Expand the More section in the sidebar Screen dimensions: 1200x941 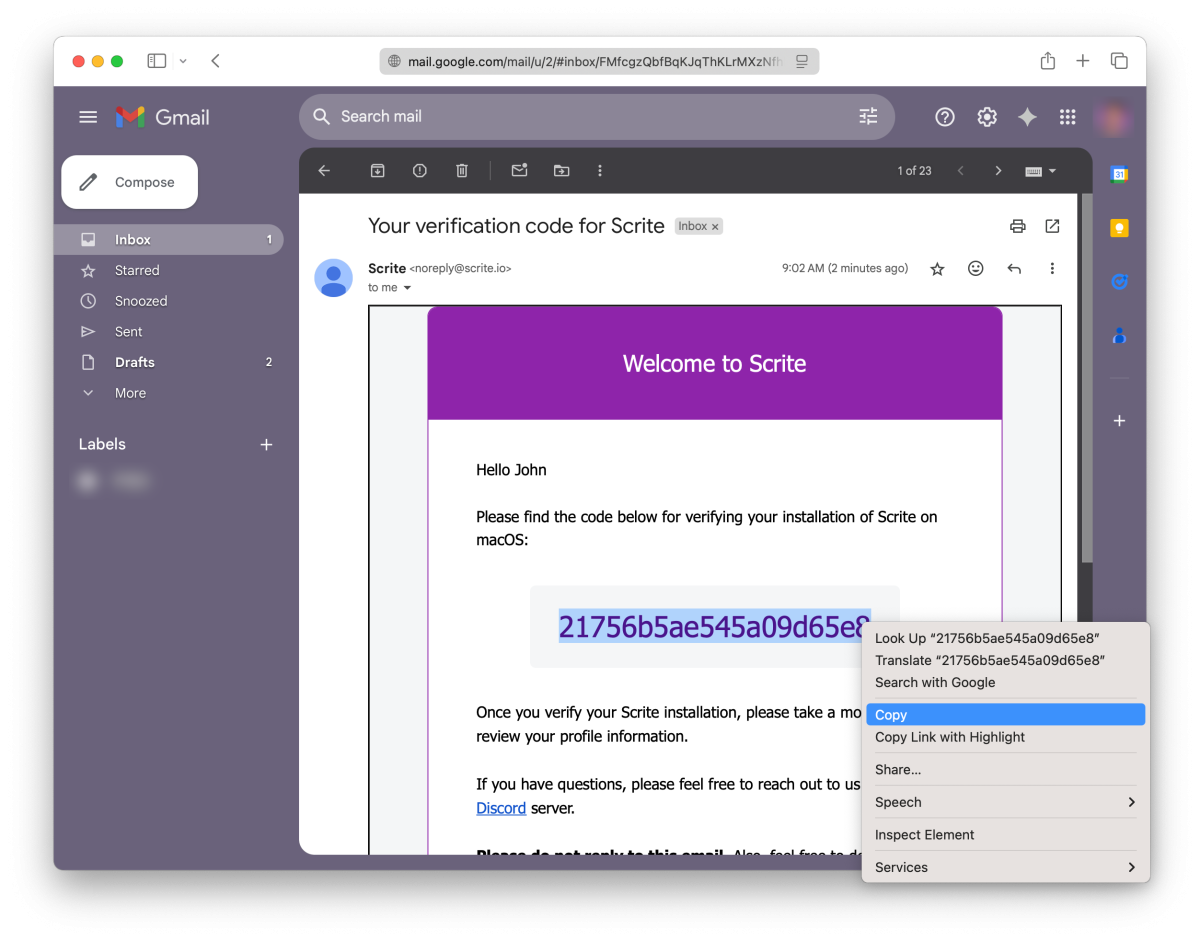[x=130, y=393]
